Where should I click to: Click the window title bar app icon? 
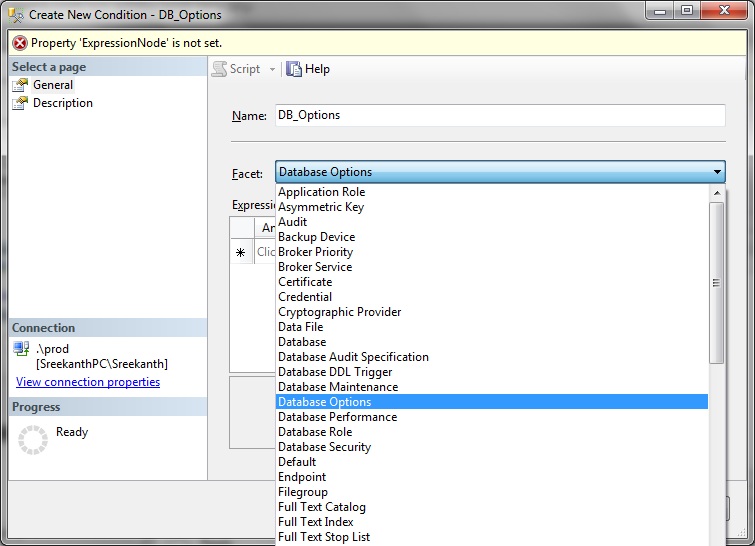click(x=14, y=14)
